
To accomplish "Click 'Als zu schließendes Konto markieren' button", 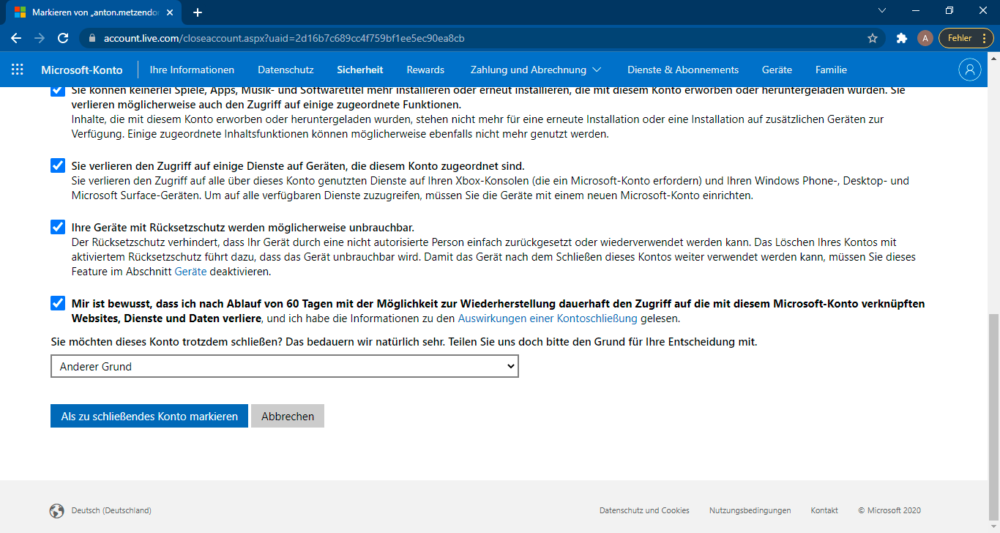I will 149,416.
